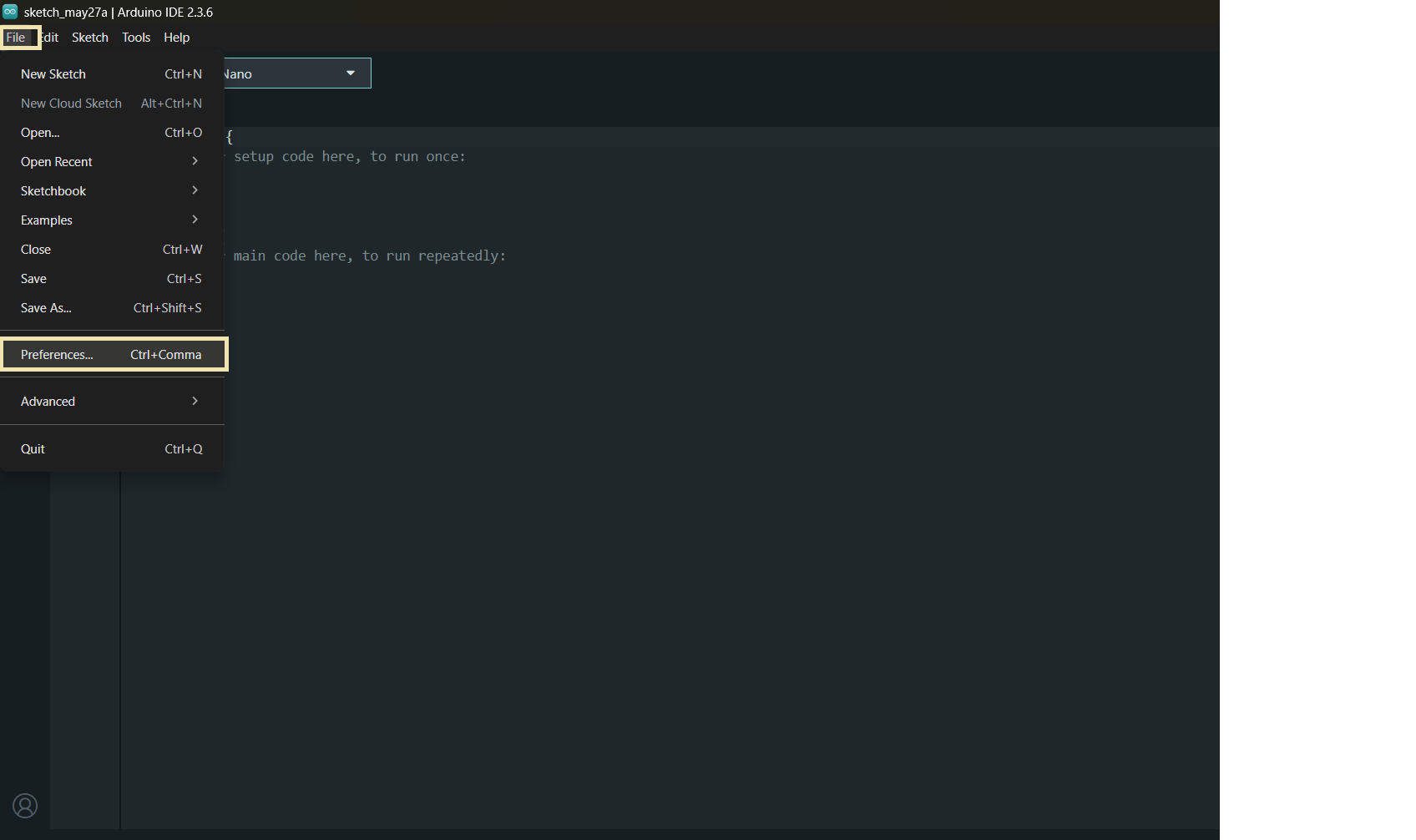
Task: Choose Open... from the File menu
Action: (x=111, y=133)
